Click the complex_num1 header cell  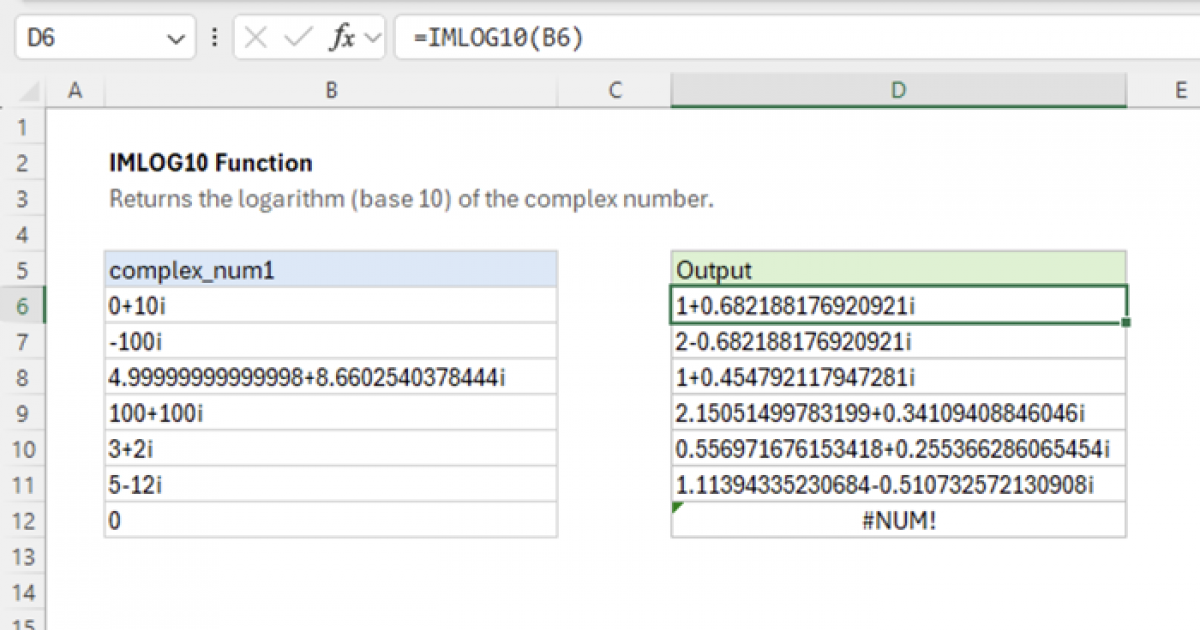331,270
